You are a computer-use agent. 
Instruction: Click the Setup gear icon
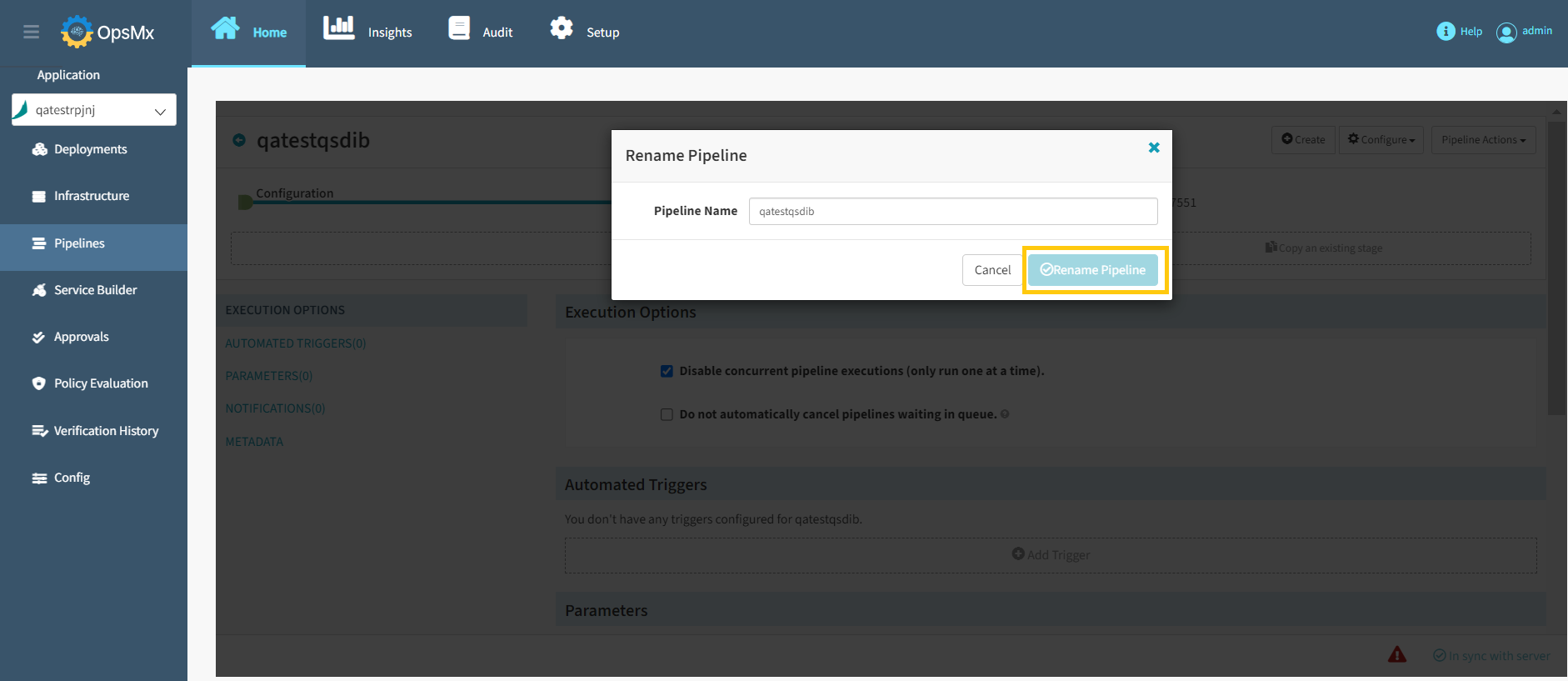coord(562,28)
